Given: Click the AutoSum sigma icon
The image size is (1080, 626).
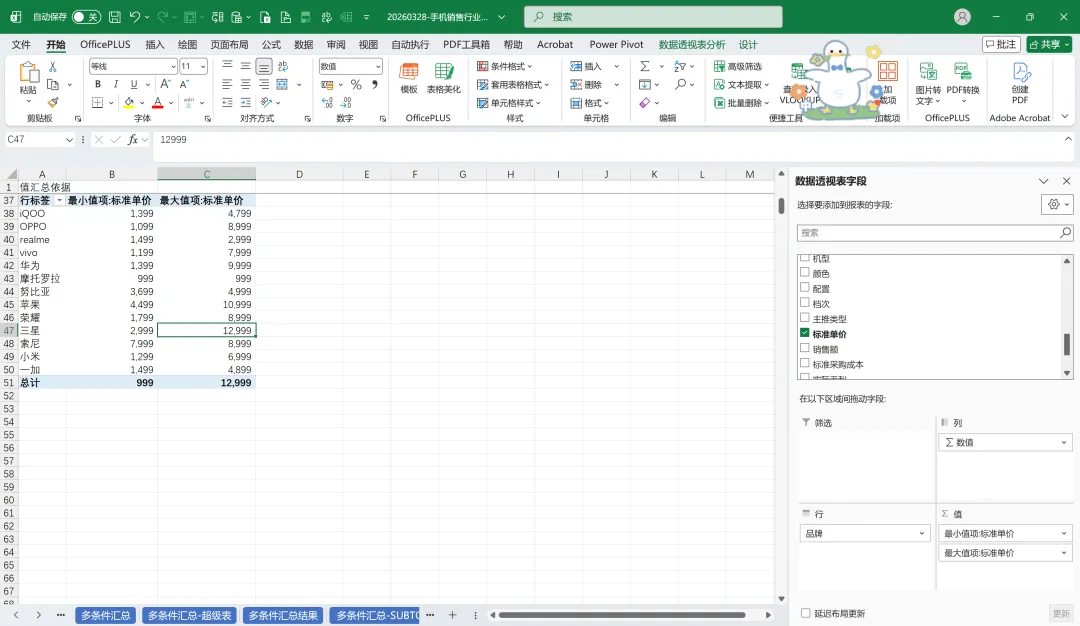Looking at the screenshot, I should click(645, 66).
